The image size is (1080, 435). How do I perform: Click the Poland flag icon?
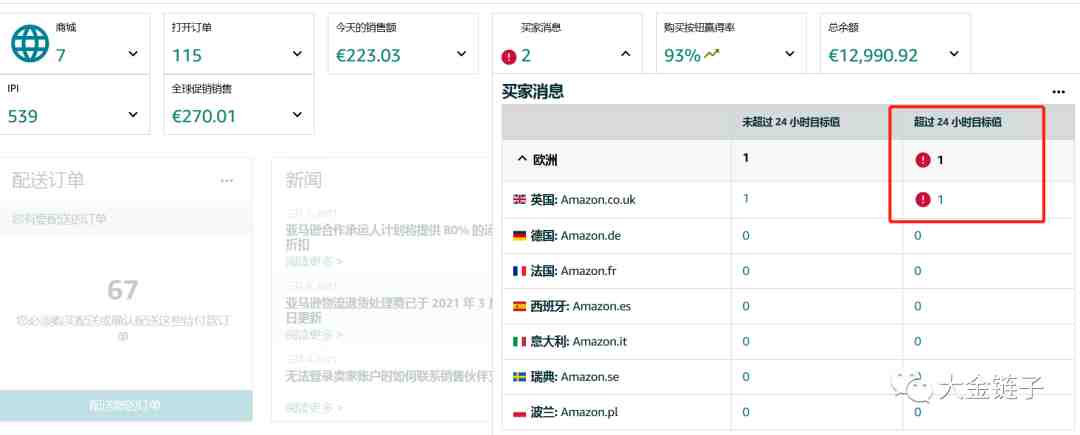click(x=519, y=412)
